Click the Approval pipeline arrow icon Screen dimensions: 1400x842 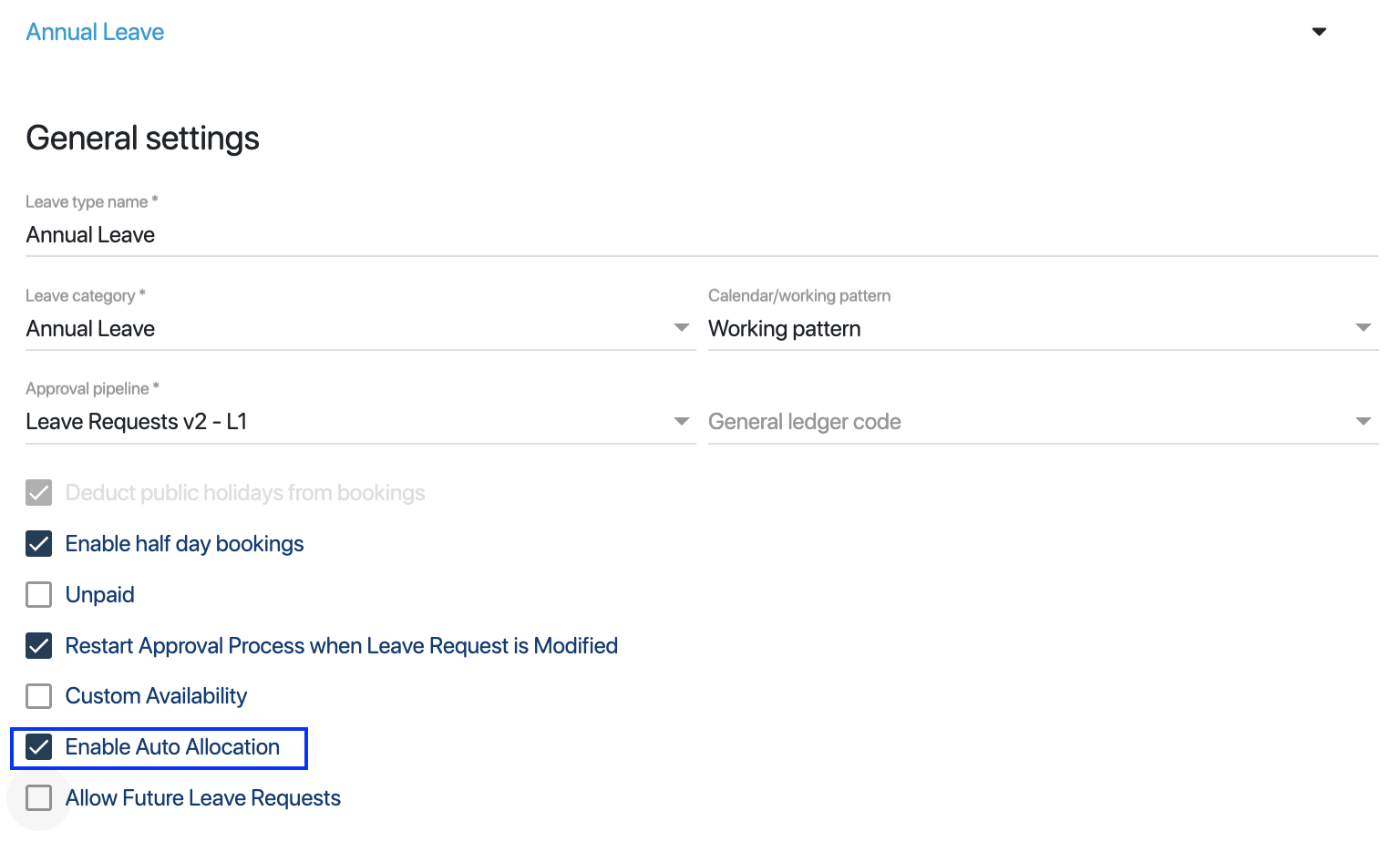point(681,421)
